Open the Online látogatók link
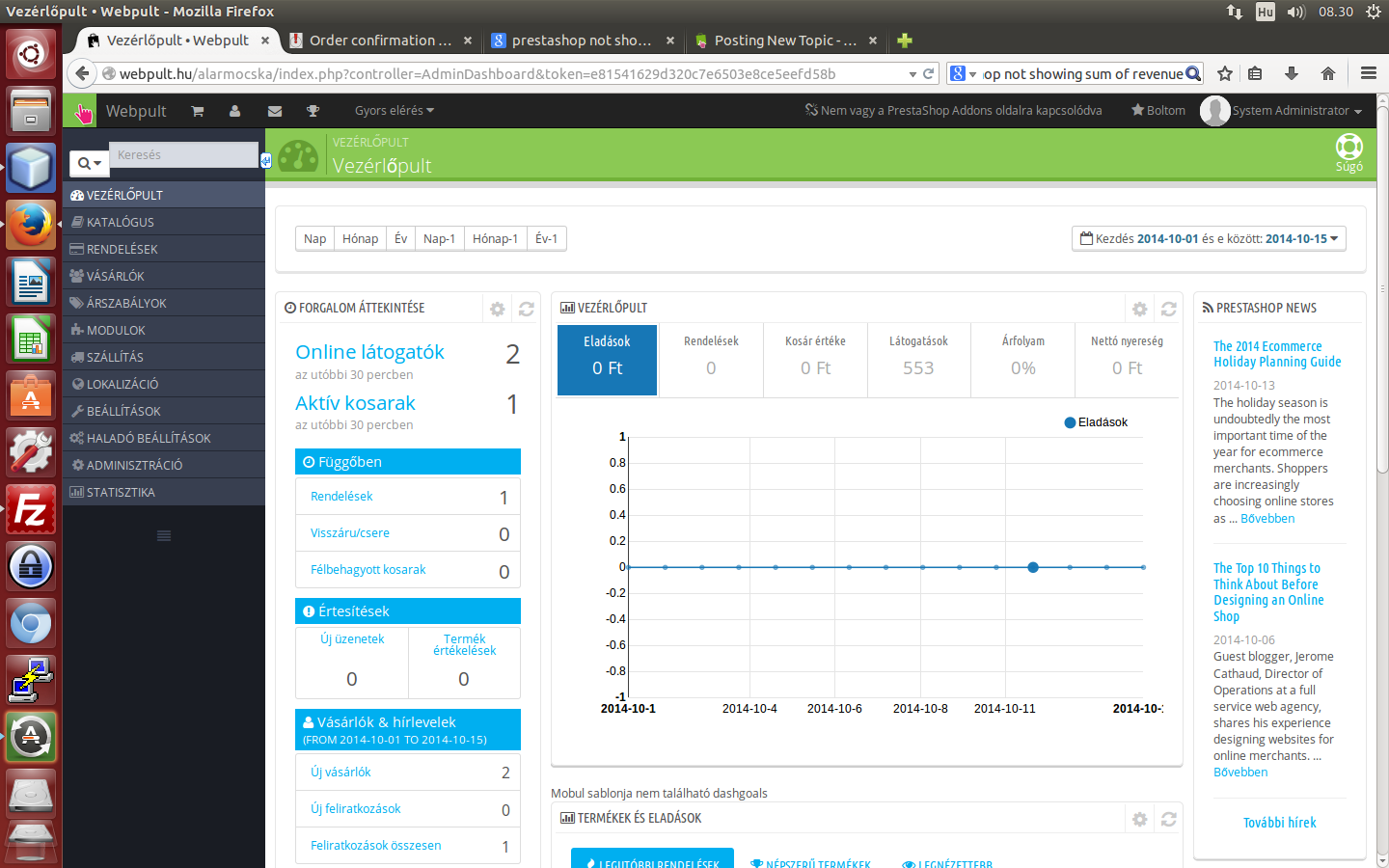Screen dimensions: 1389x868 tap(369, 352)
